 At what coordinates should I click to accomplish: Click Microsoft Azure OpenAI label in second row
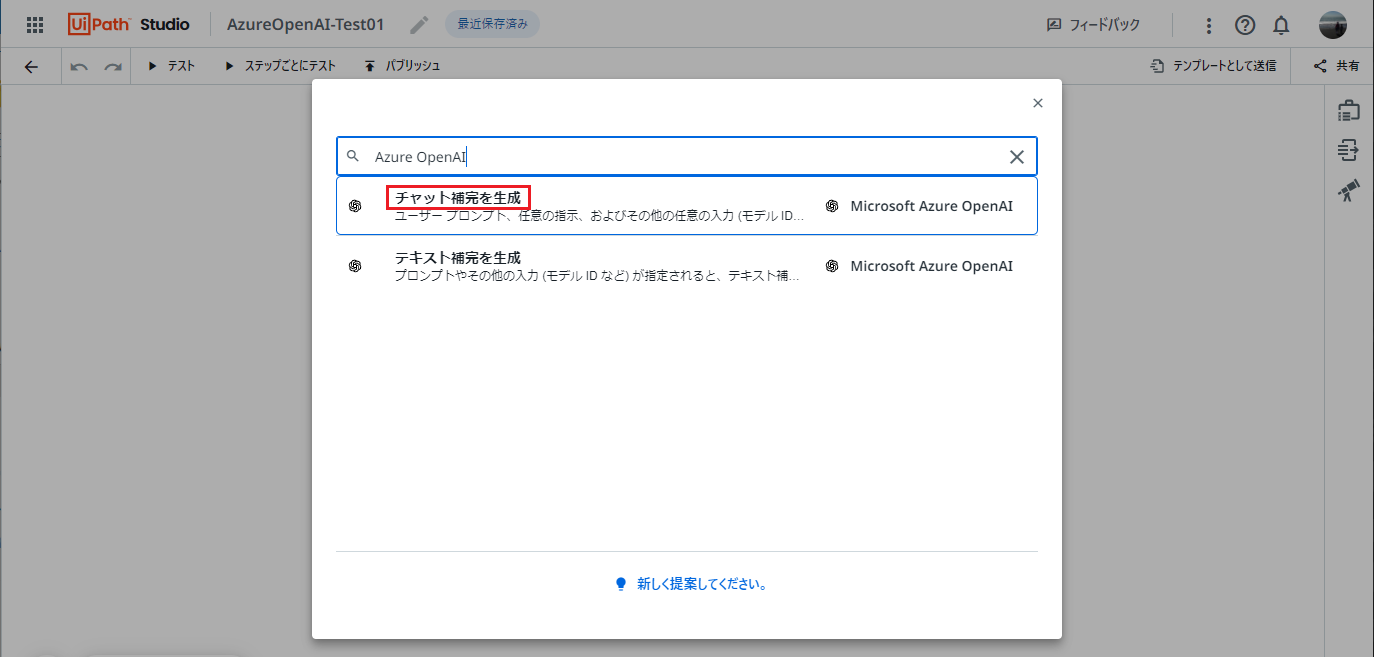point(931,266)
